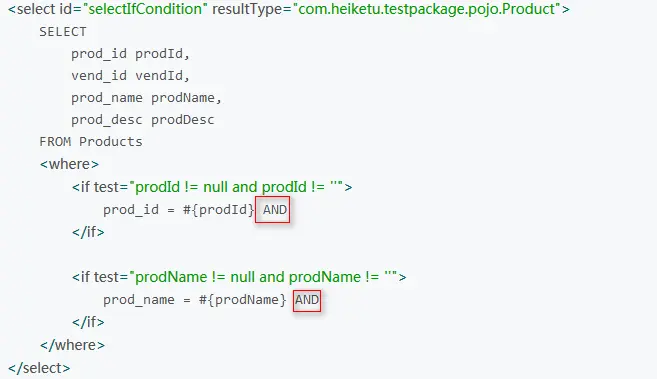Click the second closing if tag
This screenshot has width=657, height=379.
click(x=88, y=322)
